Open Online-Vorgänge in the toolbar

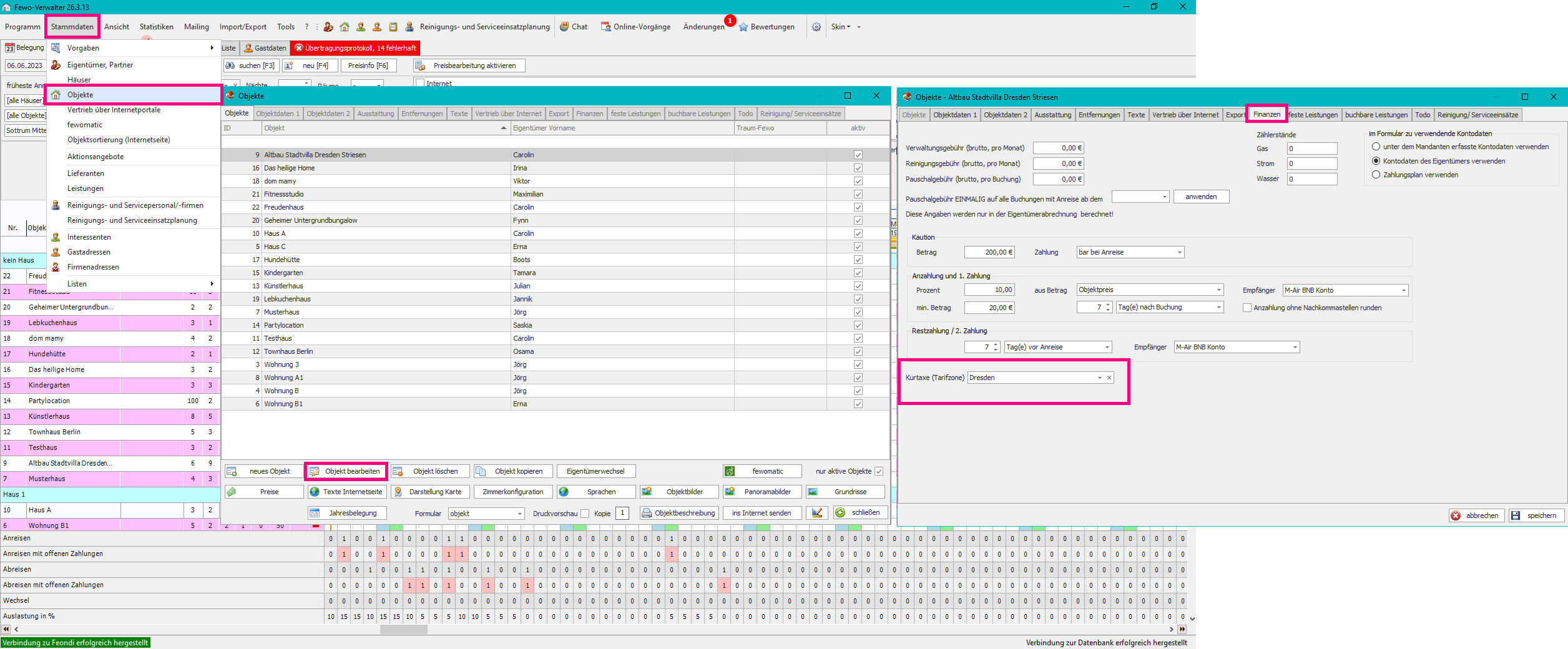click(635, 27)
